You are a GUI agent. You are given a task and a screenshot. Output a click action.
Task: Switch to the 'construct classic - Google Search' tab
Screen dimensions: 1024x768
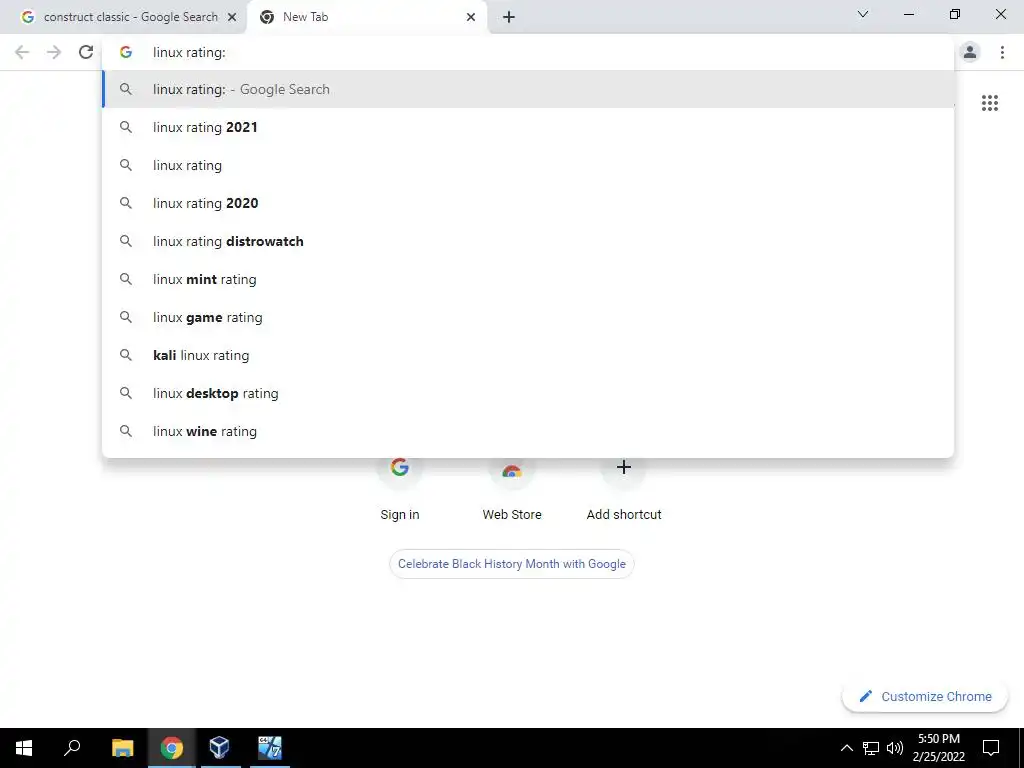click(123, 17)
